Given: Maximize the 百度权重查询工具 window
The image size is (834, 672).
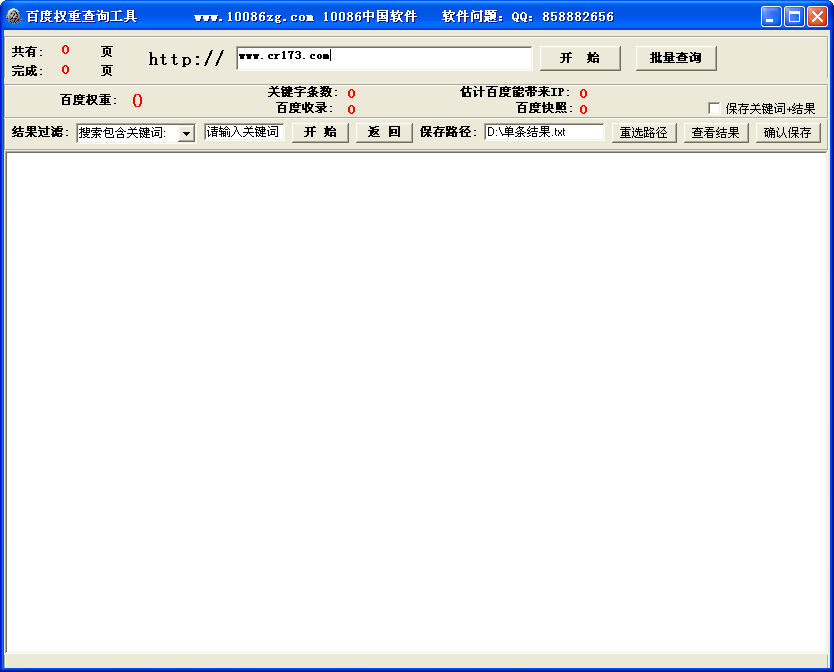Looking at the screenshot, I should tap(794, 16).
